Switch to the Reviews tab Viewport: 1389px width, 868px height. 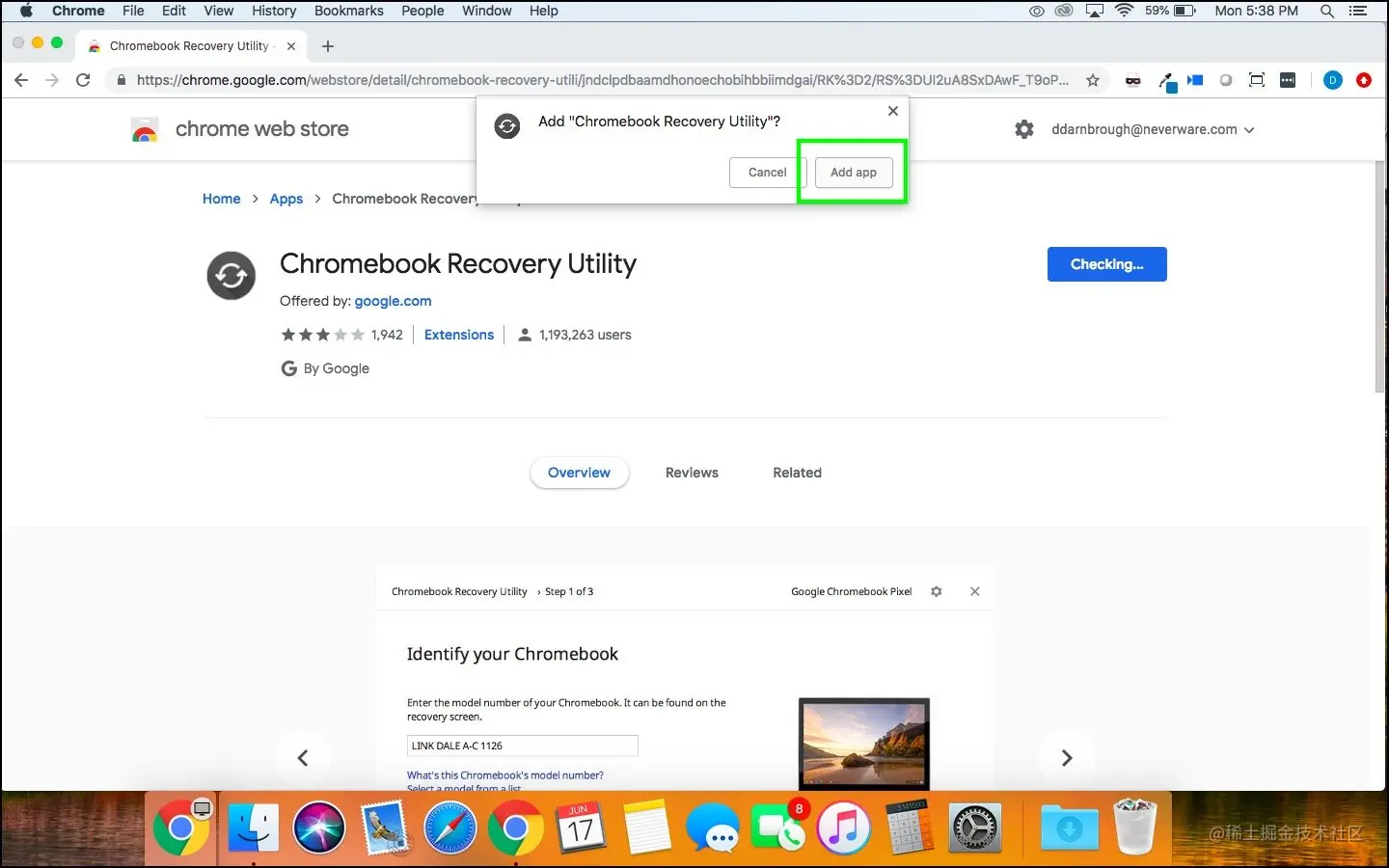[x=692, y=473]
